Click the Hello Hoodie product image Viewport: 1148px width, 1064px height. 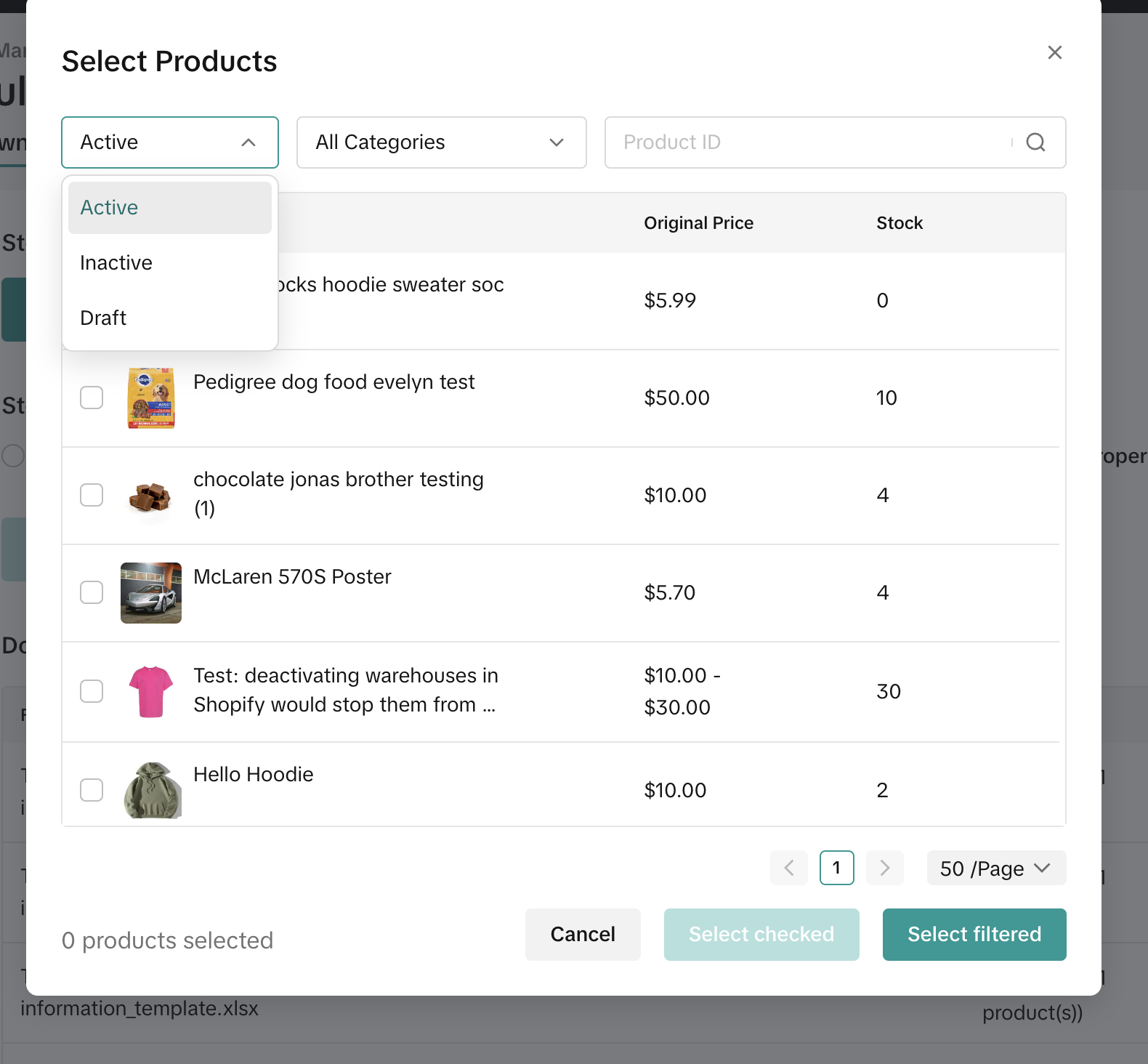click(x=151, y=790)
